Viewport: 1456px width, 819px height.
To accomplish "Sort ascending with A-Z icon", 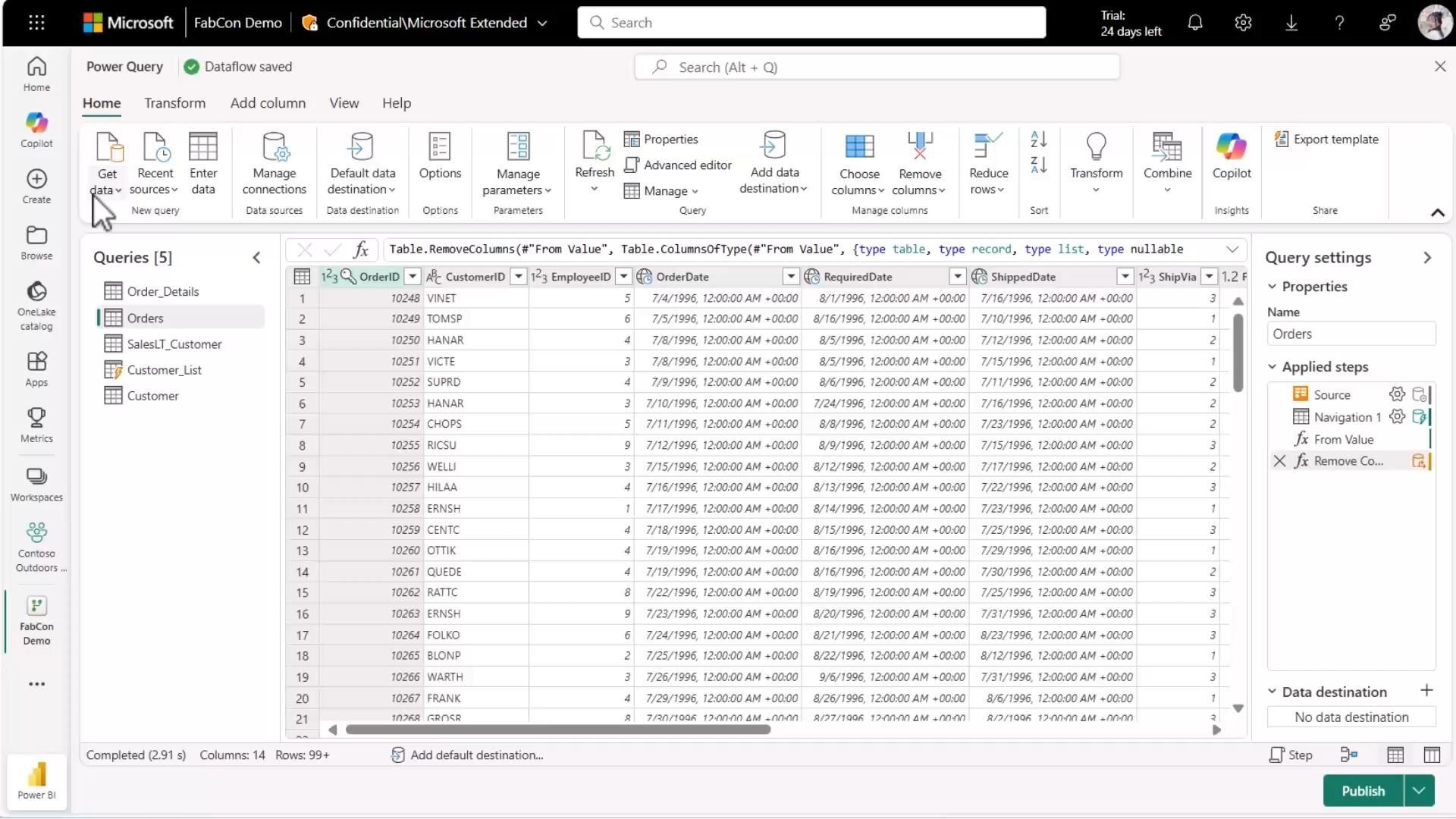I will point(1038,140).
